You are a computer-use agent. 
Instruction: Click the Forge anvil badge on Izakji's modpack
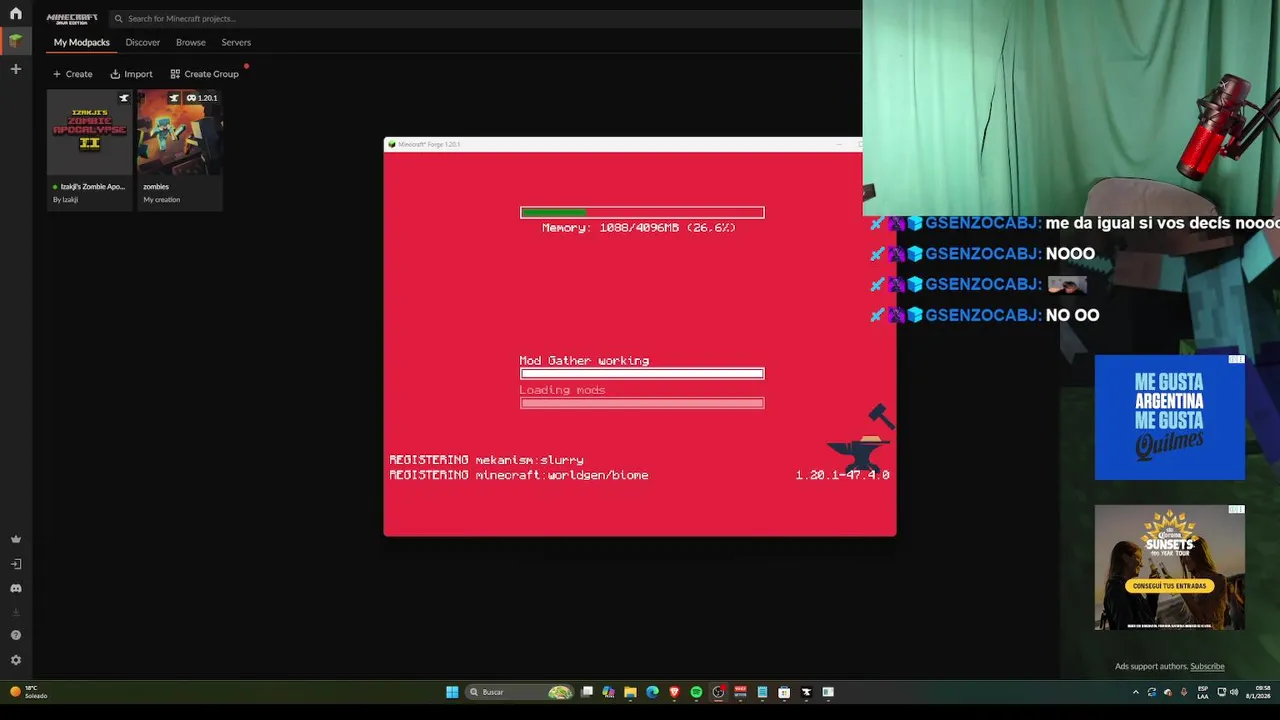(x=124, y=98)
